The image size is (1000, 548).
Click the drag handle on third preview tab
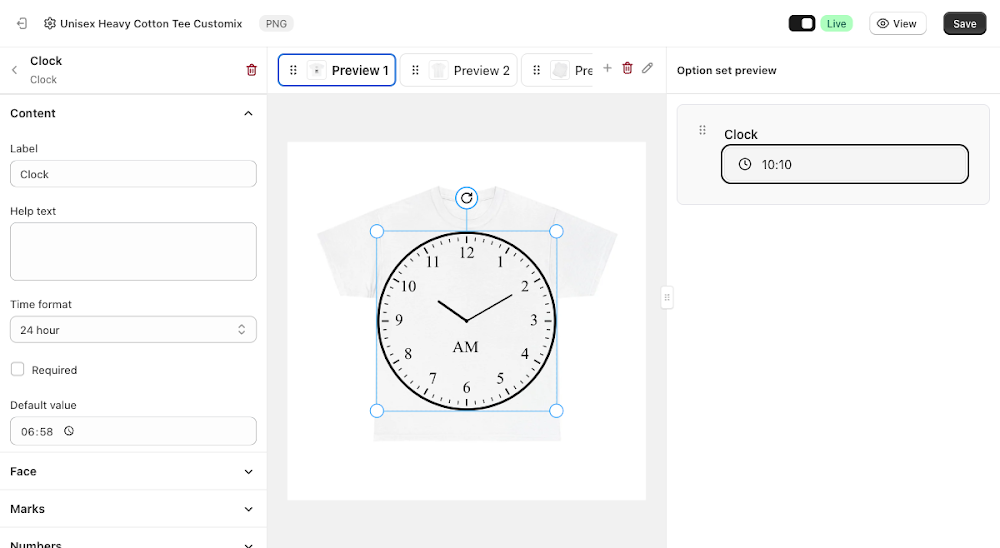pyautogui.click(x=536, y=70)
